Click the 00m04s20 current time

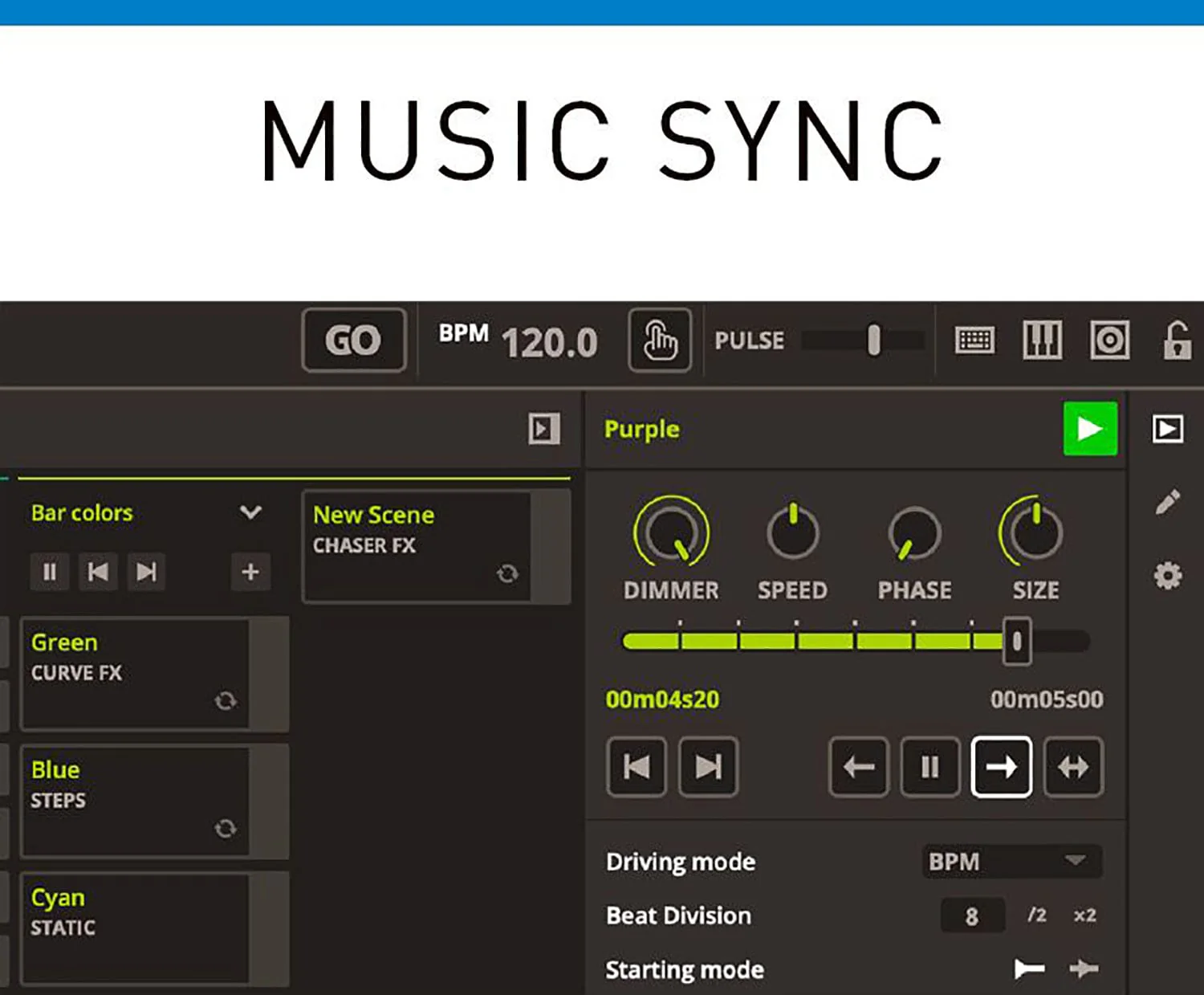pos(662,699)
